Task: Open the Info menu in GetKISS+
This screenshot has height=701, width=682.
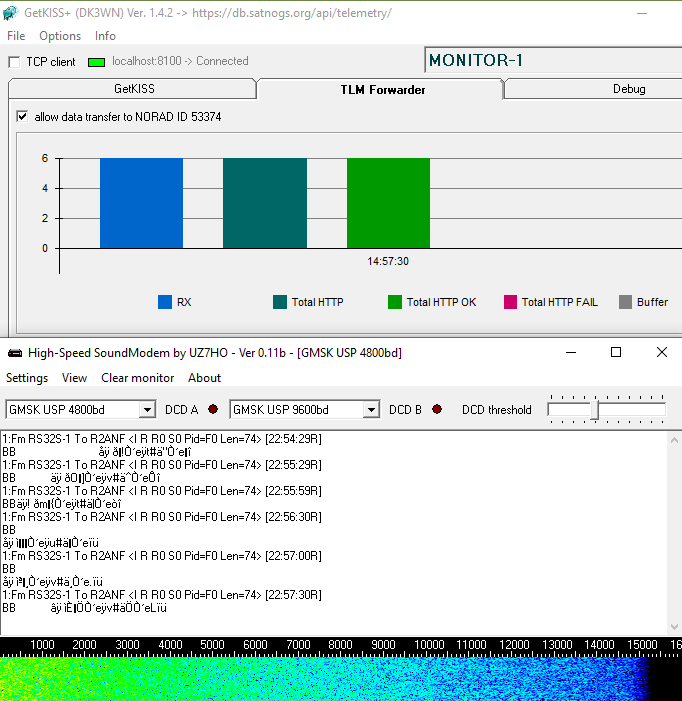Action: click(105, 36)
